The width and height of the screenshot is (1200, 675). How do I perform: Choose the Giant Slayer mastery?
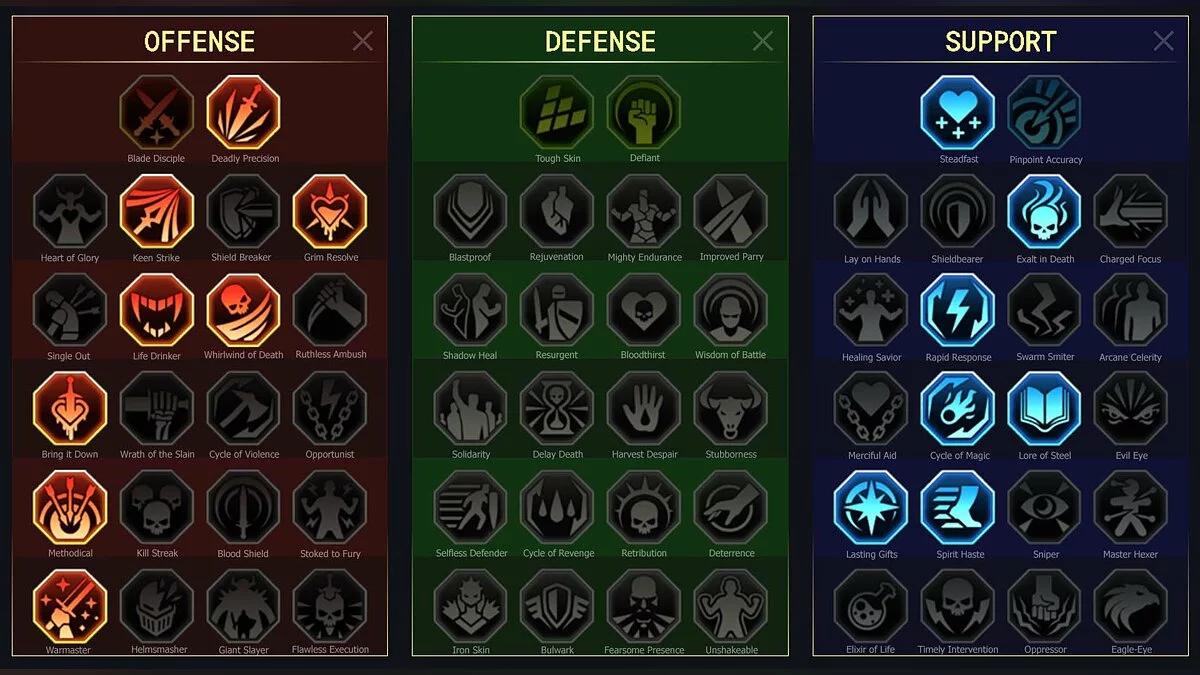click(x=243, y=605)
